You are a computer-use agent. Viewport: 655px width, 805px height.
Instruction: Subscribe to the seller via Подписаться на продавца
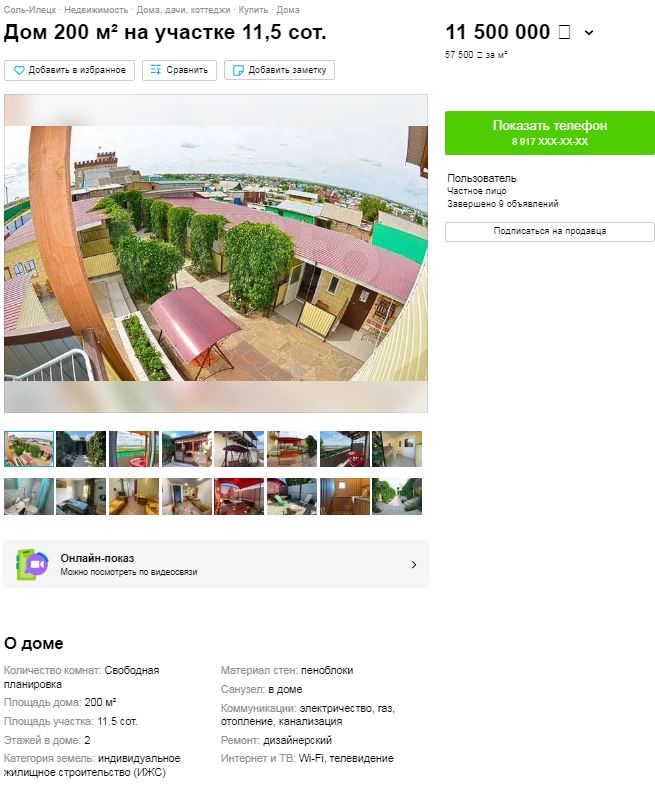tap(550, 231)
